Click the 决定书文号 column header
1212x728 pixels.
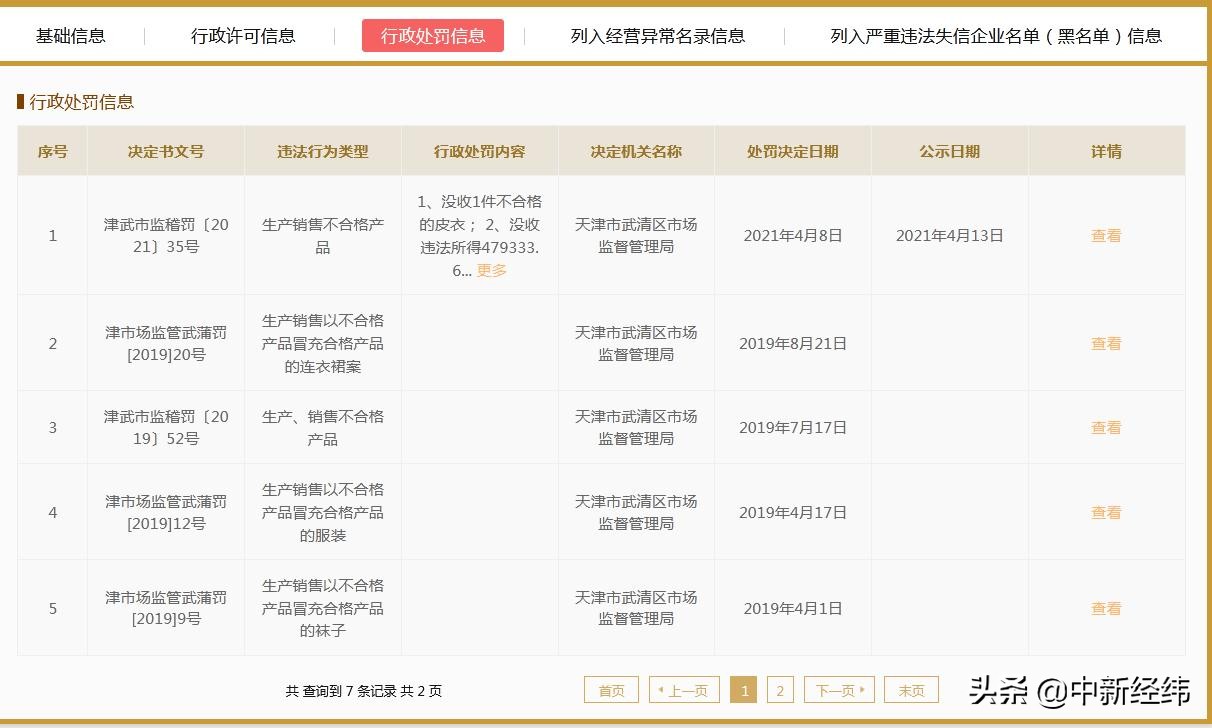coord(164,150)
